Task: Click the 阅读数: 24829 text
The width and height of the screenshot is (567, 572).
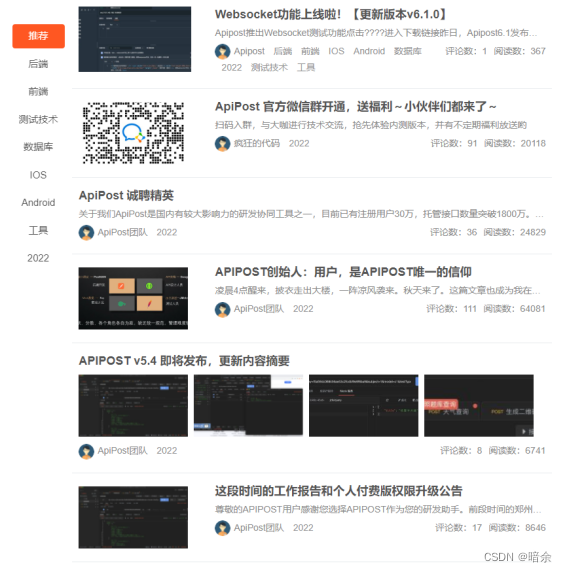Action: 514,232
